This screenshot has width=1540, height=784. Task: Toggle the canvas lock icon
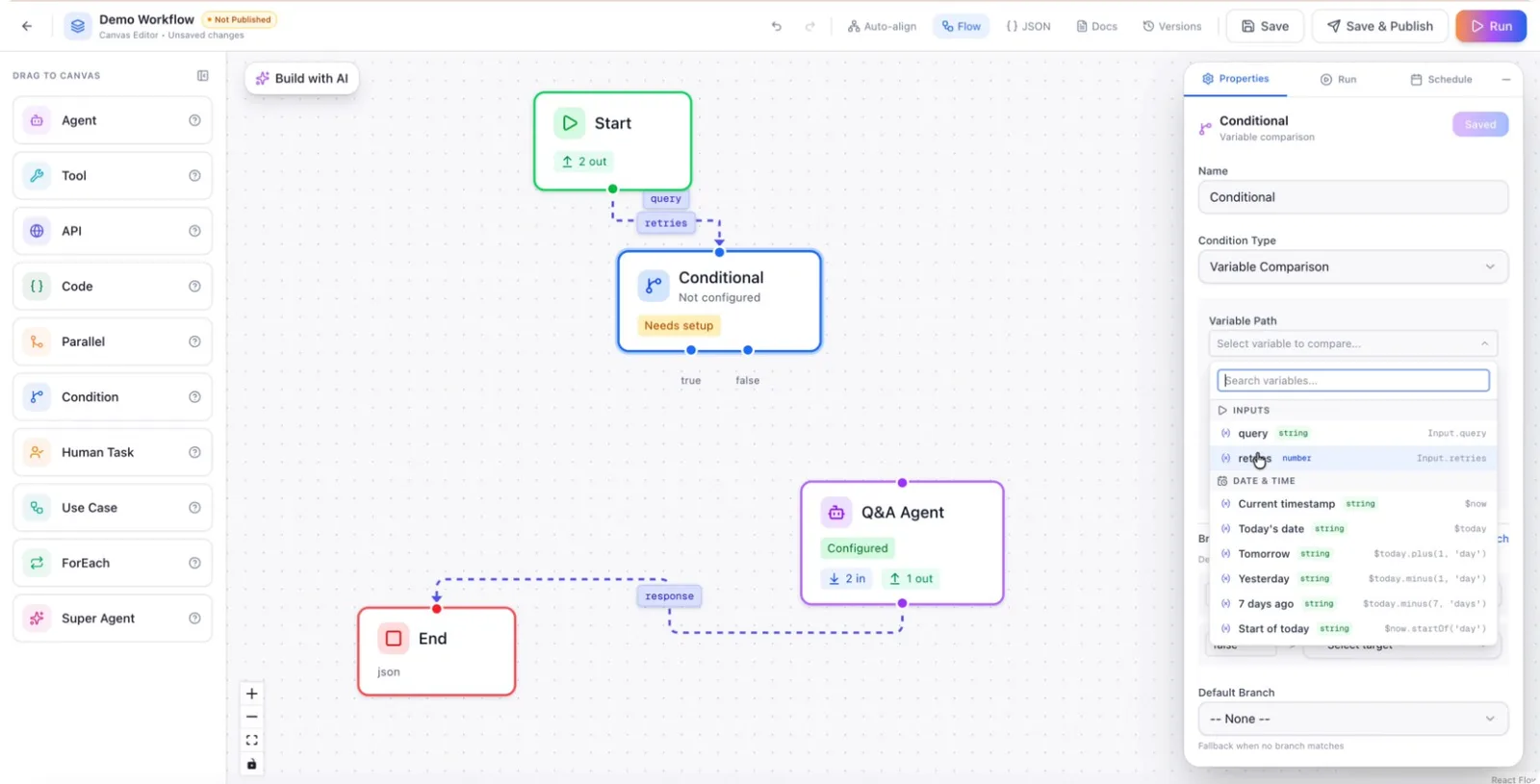point(252,764)
